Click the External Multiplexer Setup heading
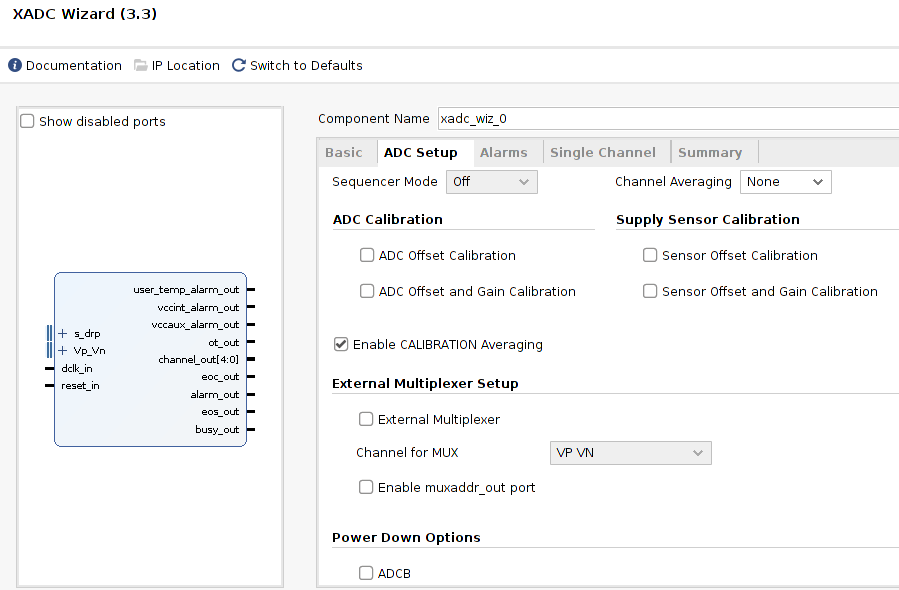 coord(425,384)
